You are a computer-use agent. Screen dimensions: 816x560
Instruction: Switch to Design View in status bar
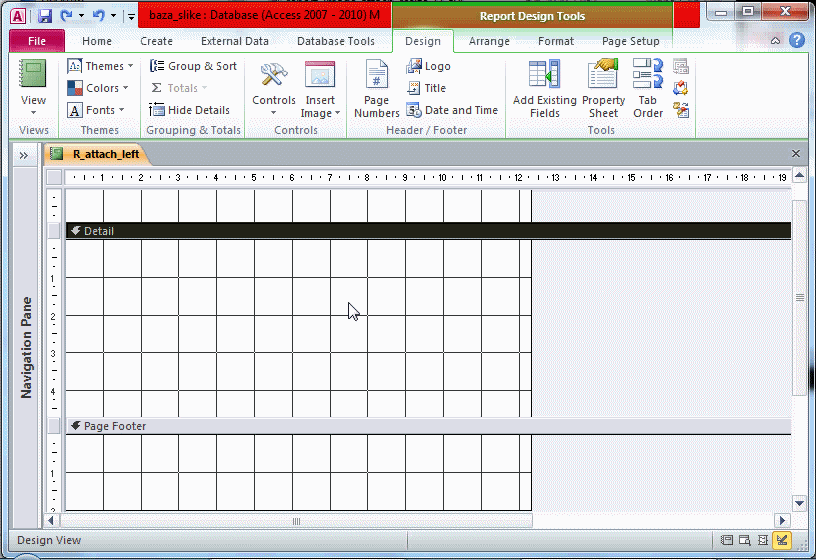click(781, 541)
